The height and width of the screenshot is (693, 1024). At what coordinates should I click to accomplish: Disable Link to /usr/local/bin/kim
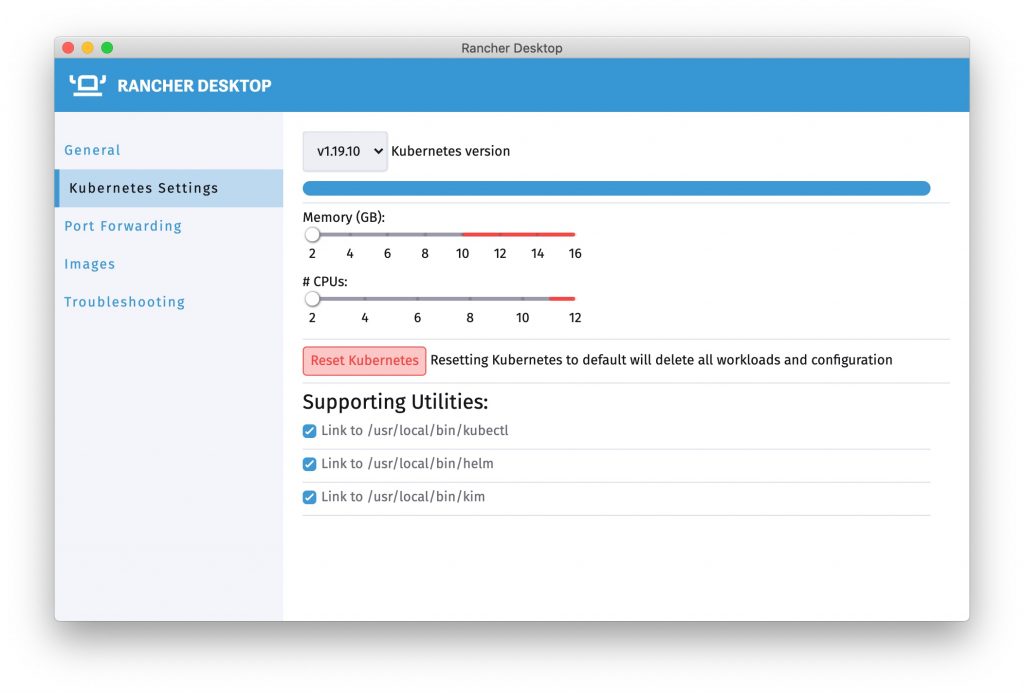click(310, 497)
